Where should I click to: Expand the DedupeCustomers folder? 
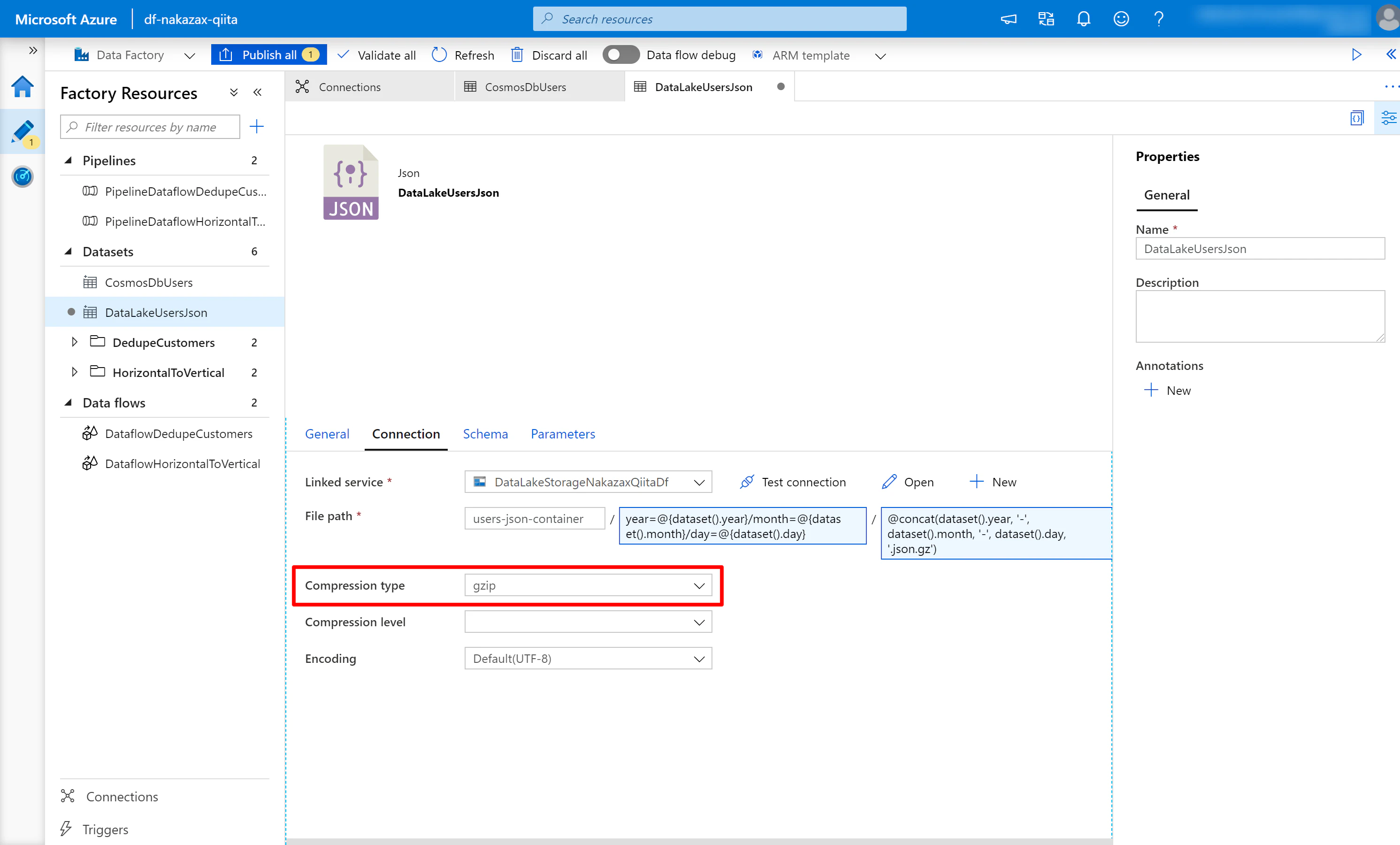(x=75, y=342)
